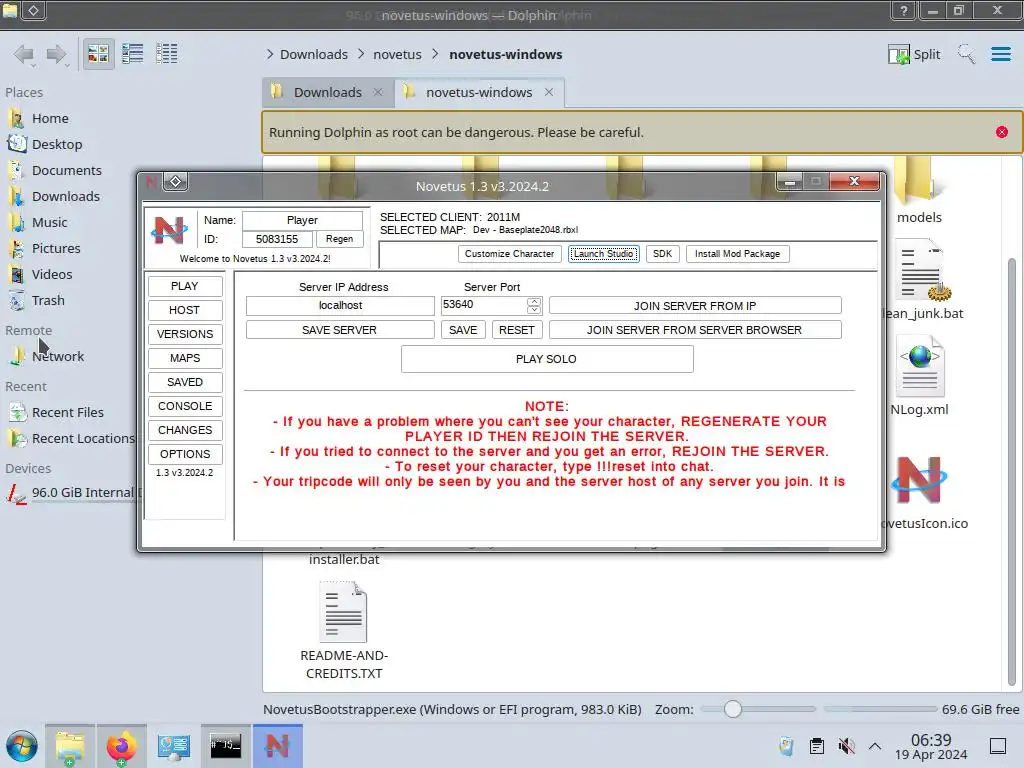Switch to the novetus-windows tab

479,93
